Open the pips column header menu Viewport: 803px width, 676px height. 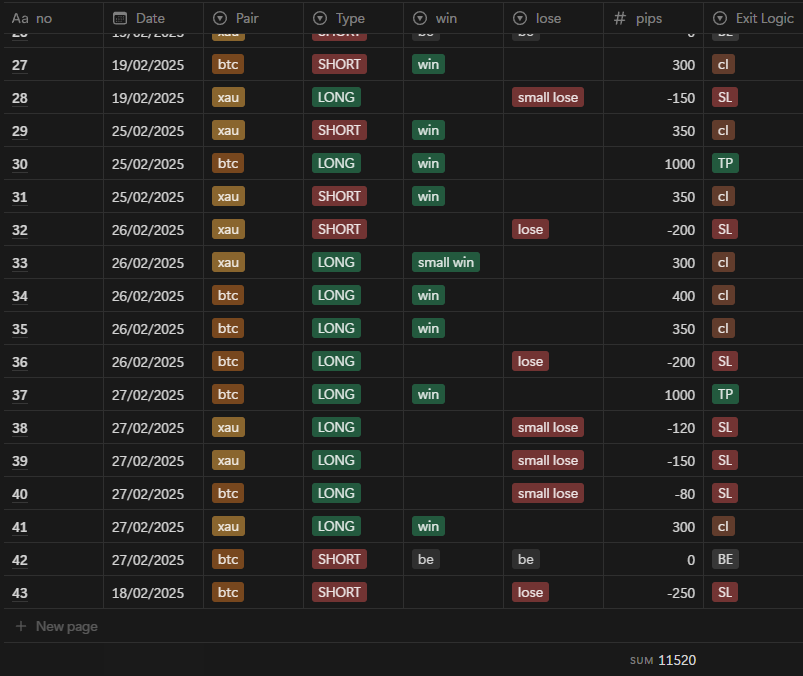point(663,18)
